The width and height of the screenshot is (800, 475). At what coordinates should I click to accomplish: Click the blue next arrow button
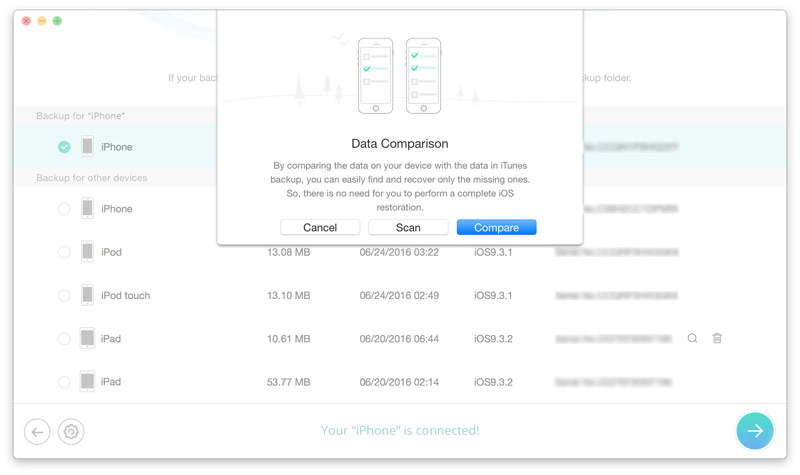click(755, 431)
